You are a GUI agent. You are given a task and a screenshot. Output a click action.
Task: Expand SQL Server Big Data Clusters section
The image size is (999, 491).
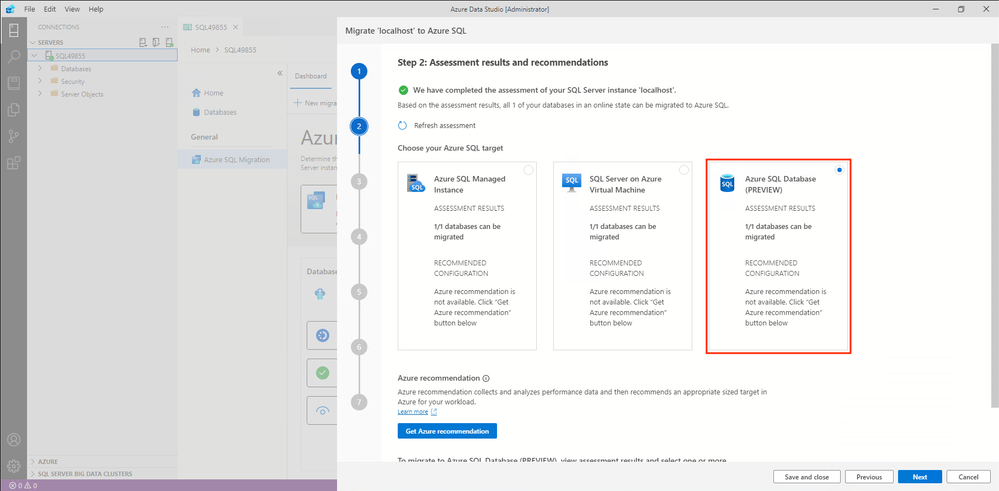pyautogui.click(x=33, y=474)
